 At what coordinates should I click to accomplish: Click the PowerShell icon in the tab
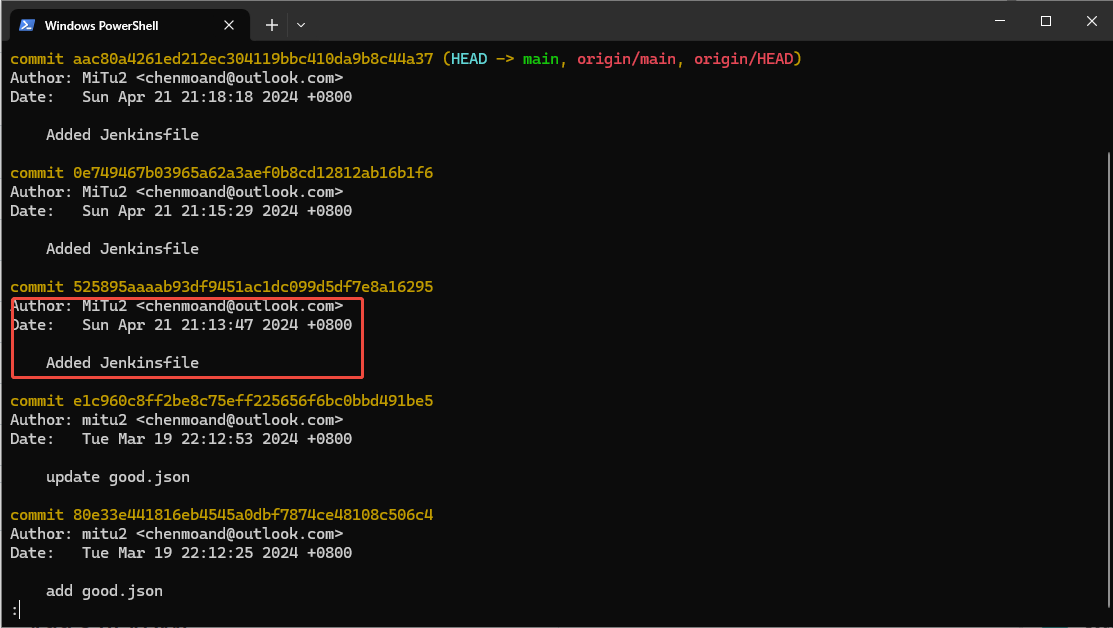coord(28,25)
